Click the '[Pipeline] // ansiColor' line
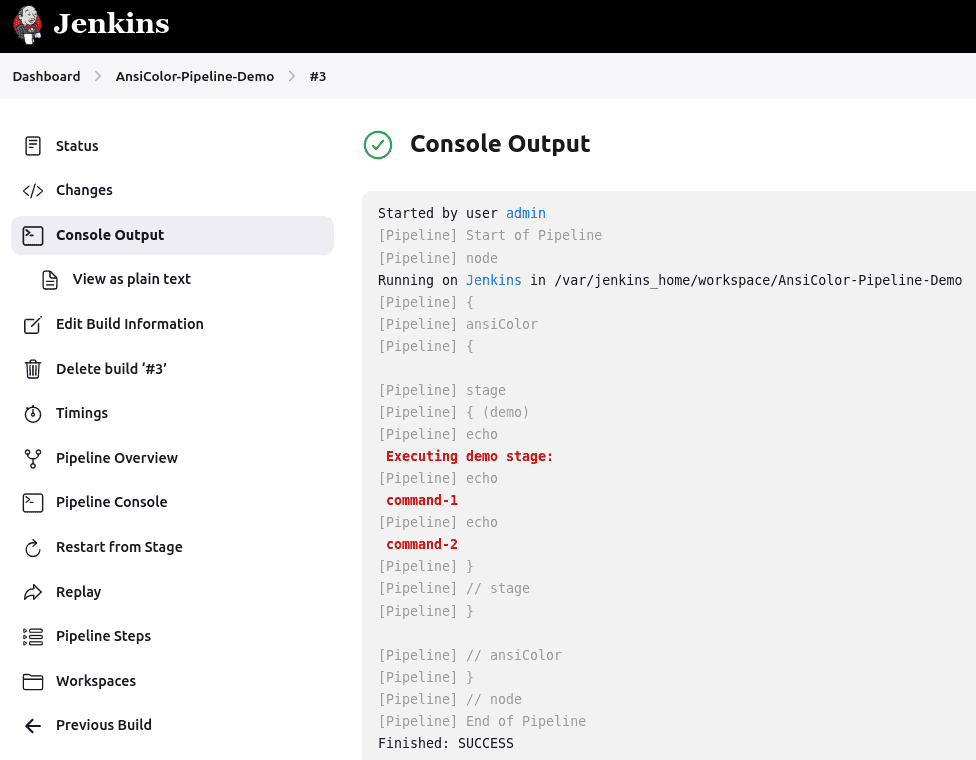The image size is (976, 760). [x=470, y=655]
